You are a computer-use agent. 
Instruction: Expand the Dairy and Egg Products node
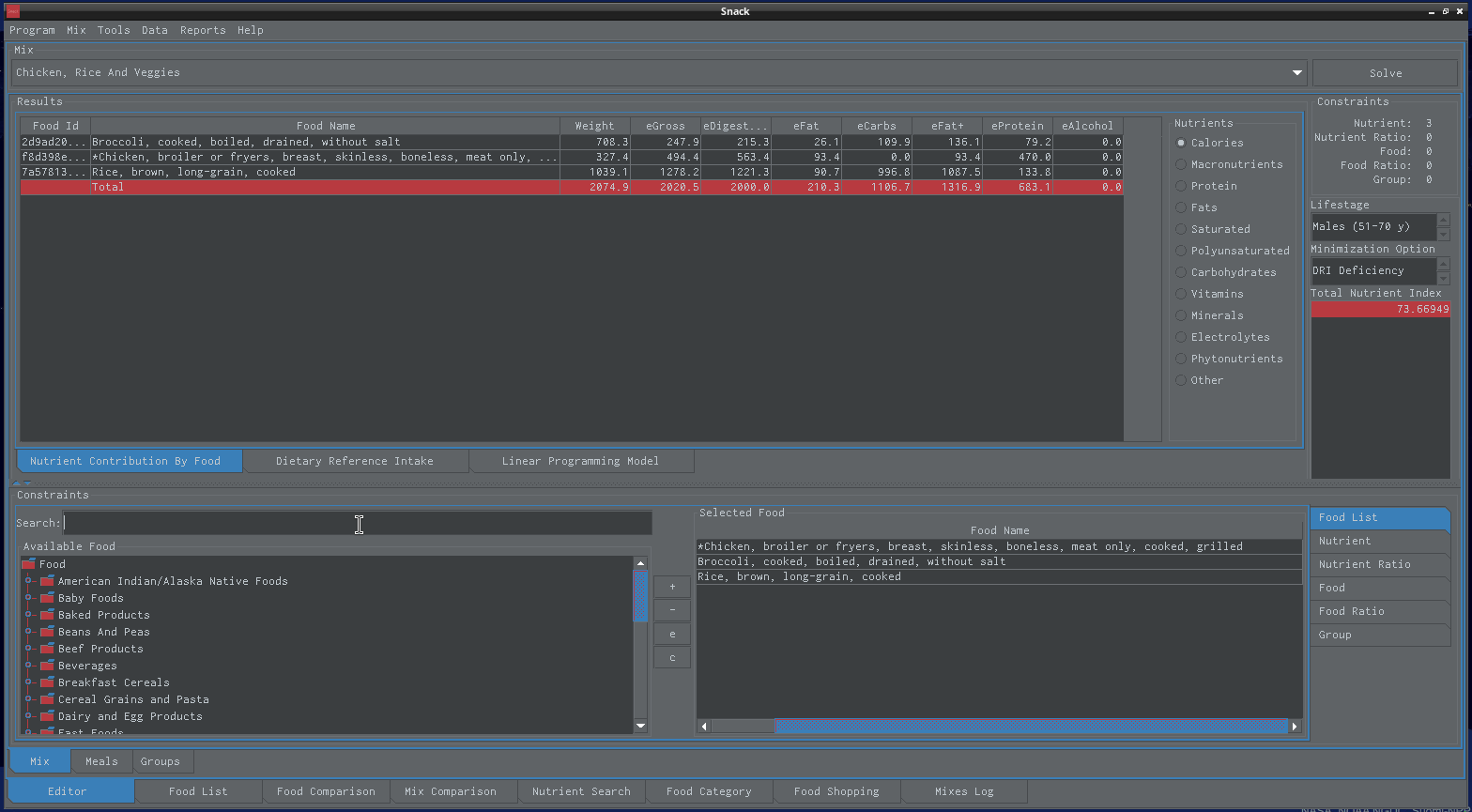[29, 716]
